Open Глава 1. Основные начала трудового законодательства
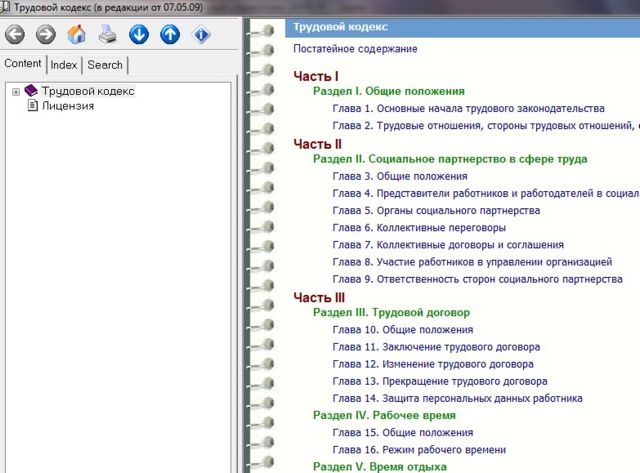The height and width of the screenshot is (473, 640). point(468,108)
